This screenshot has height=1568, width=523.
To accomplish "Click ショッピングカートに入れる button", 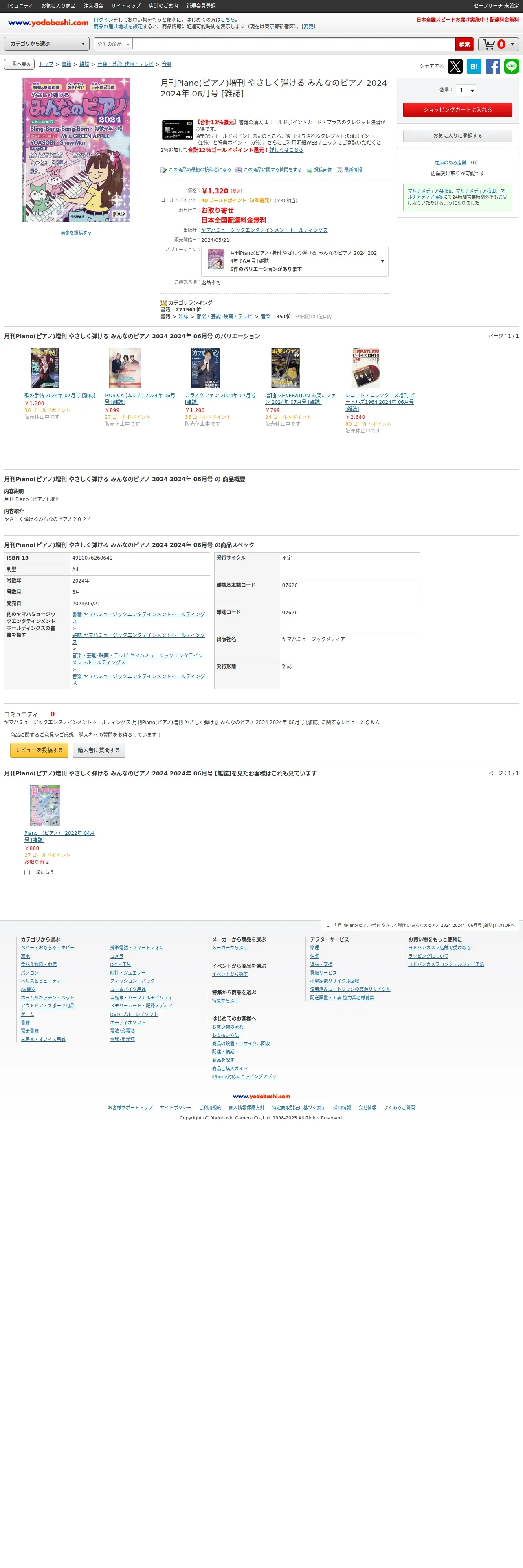I will [x=457, y=109].
